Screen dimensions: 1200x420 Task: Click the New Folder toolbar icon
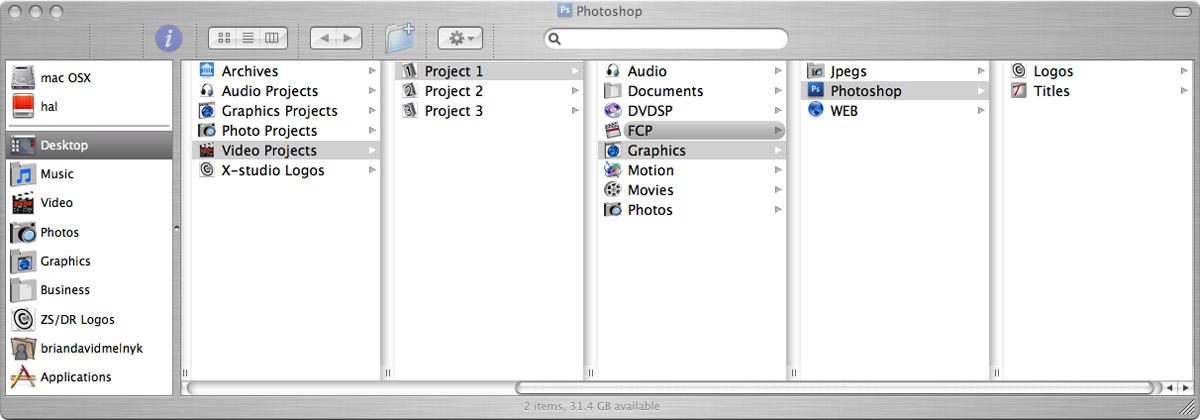[400, 38]
